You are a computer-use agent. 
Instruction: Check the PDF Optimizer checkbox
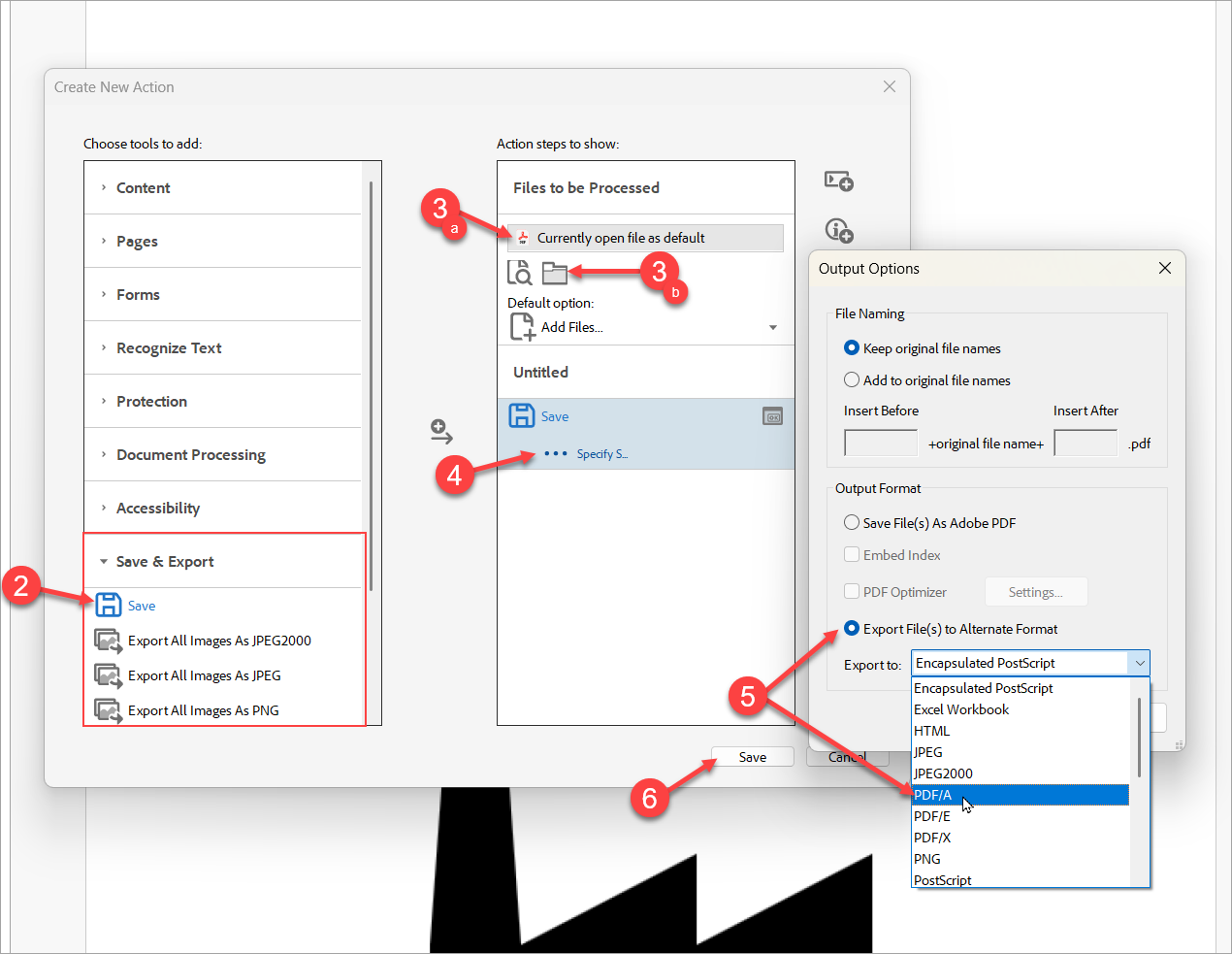coord(852,591)
